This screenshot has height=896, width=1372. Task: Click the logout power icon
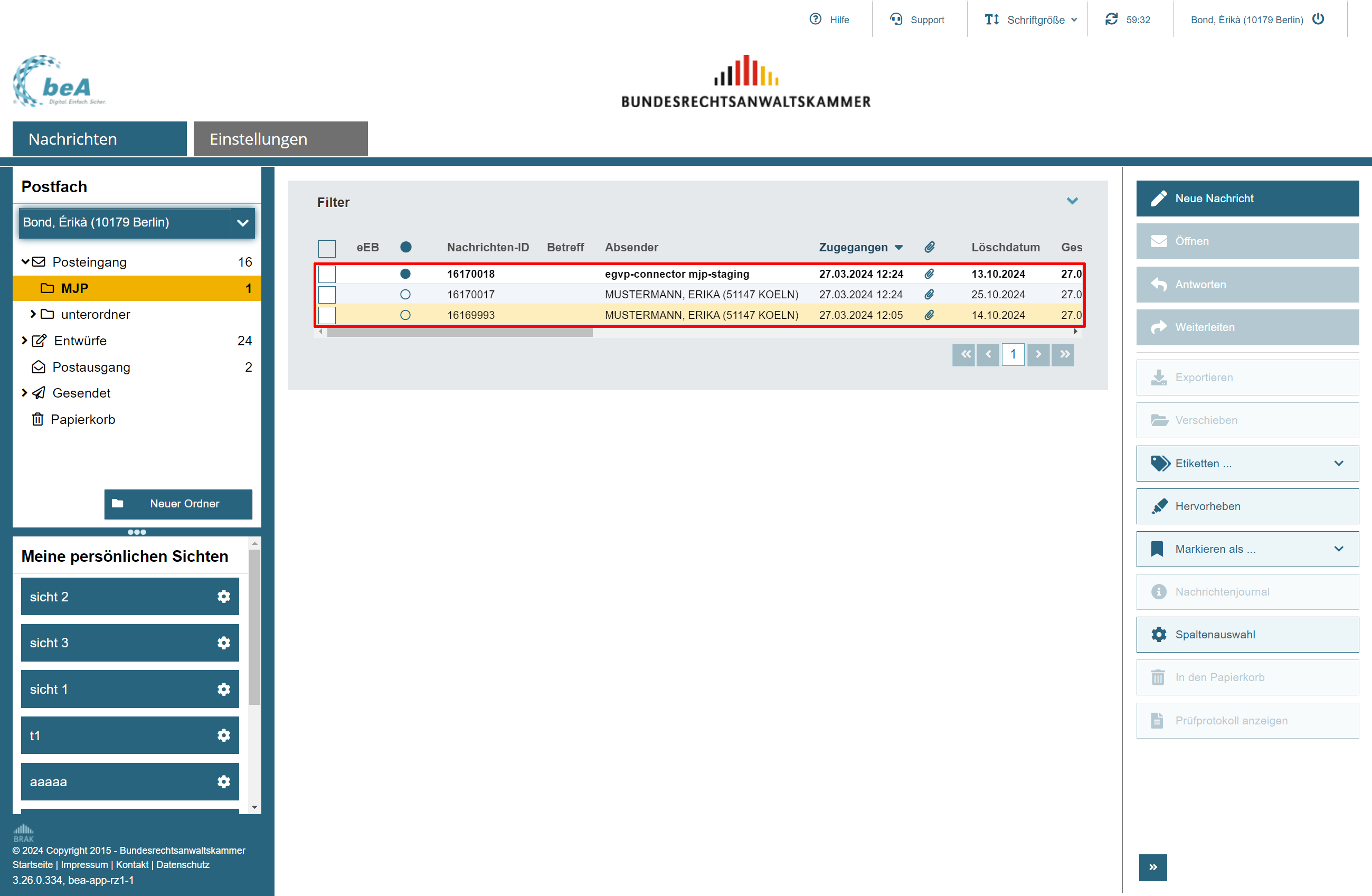(1318, 19)
